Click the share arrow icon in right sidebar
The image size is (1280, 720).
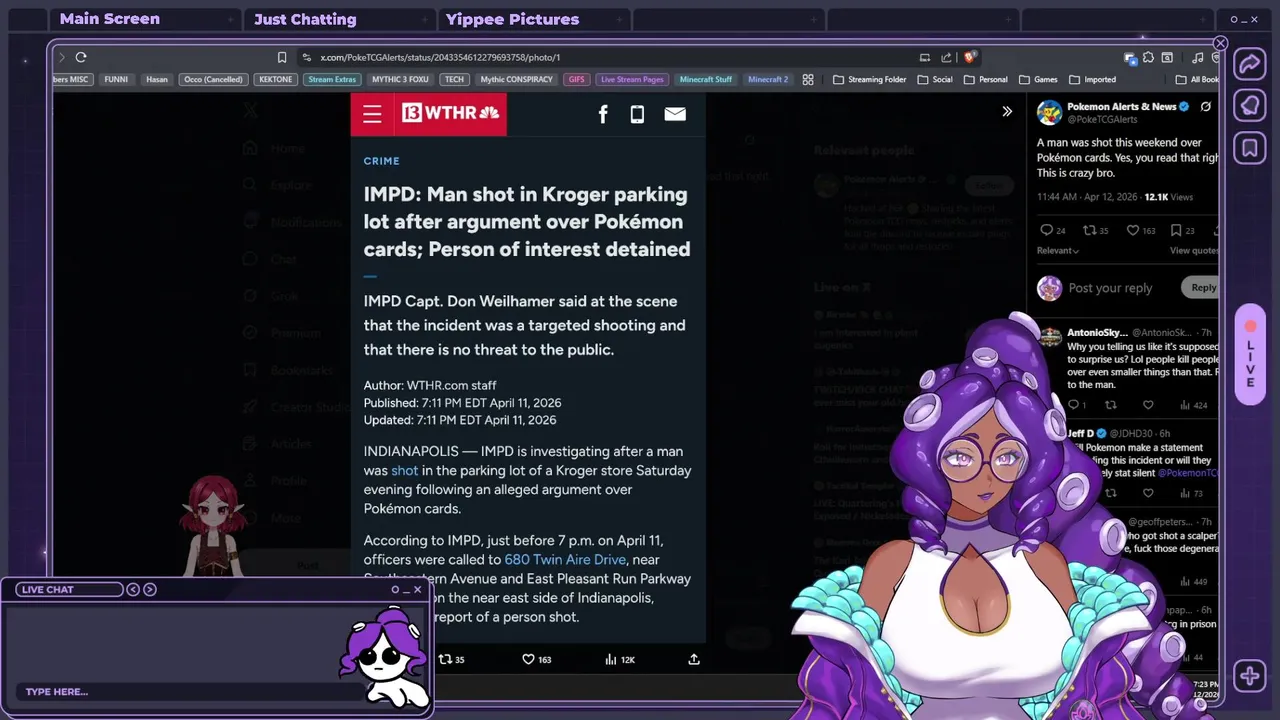pos(1250,64)
